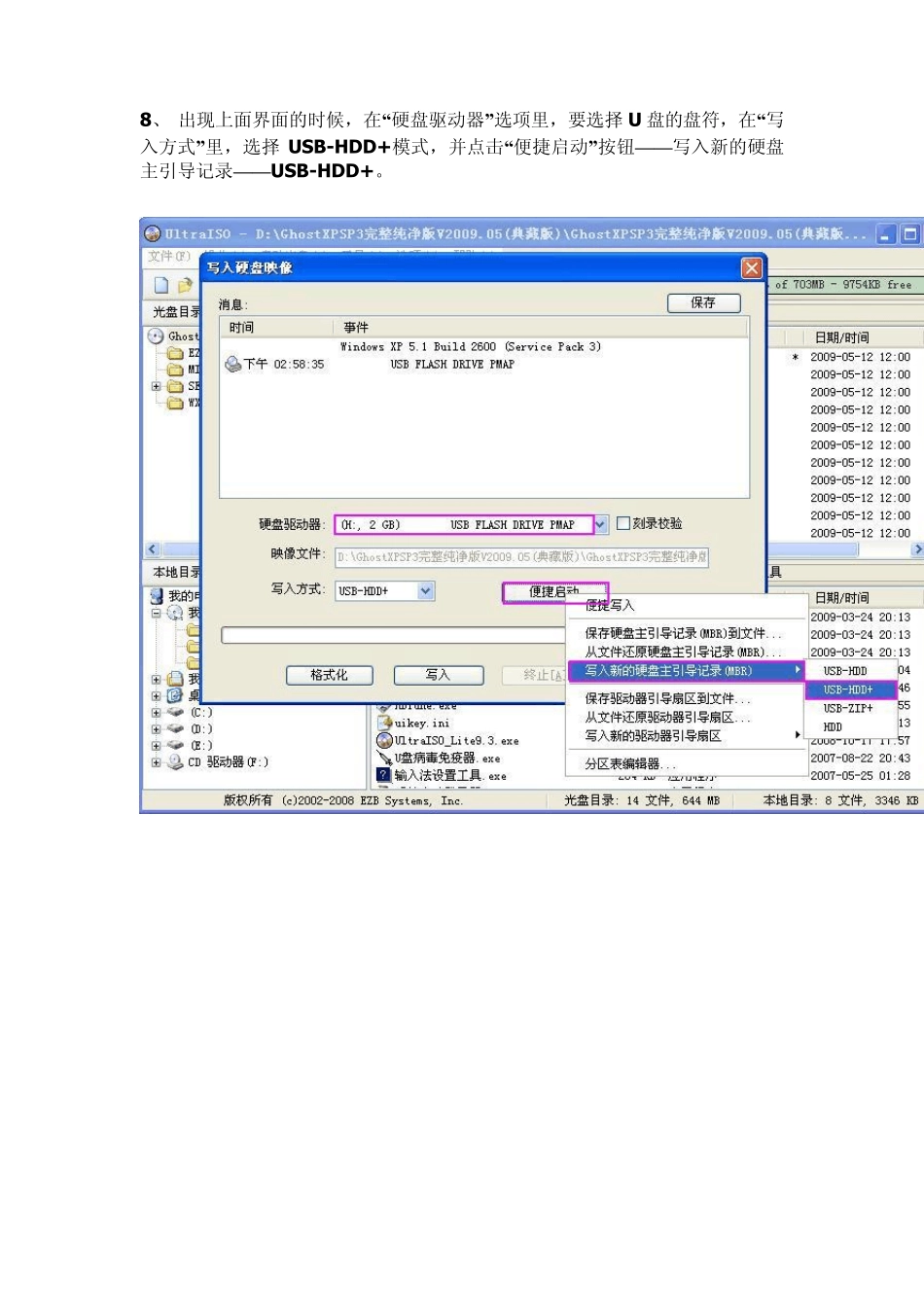The width and height of the screenshot is (924, 1307).
Task: Click the U盘病毒免疫器.exe file icon
Action: [x=384, y=758]
